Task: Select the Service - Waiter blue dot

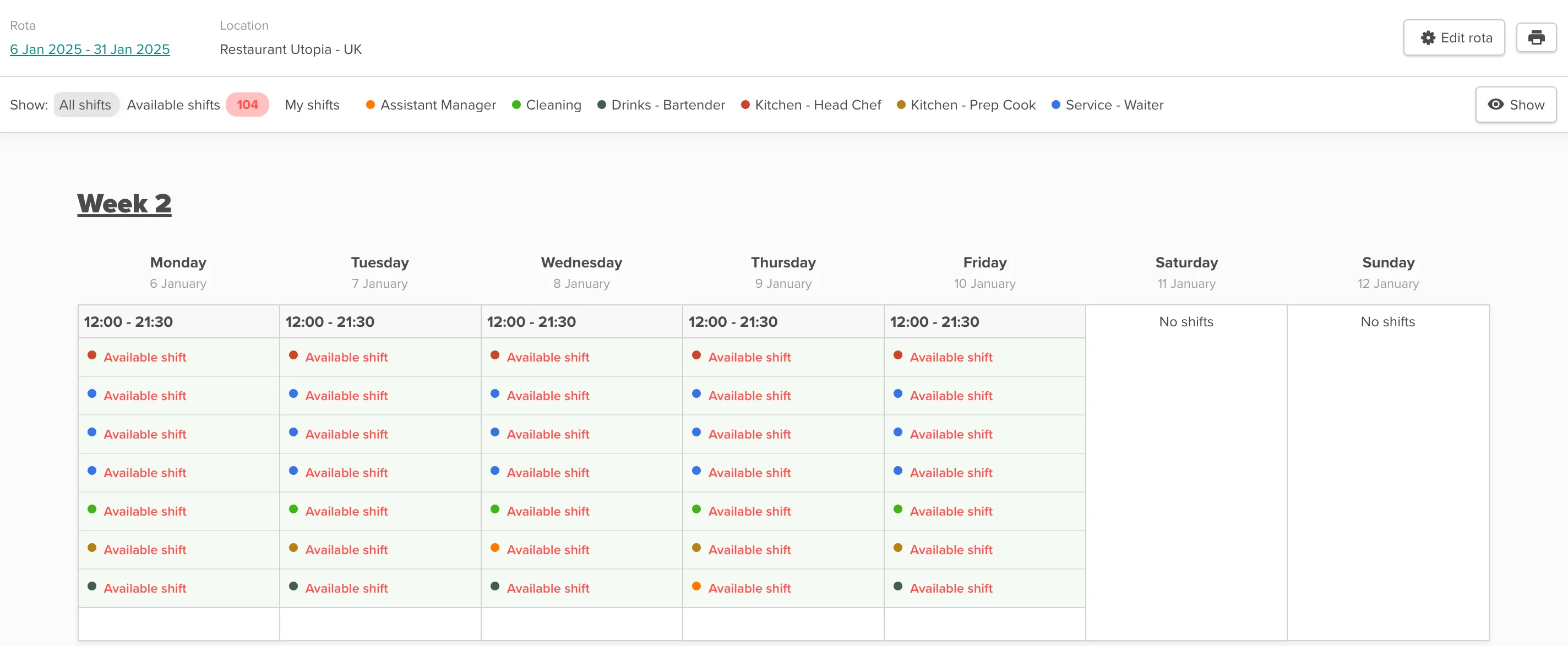Action: point(1055,104)
